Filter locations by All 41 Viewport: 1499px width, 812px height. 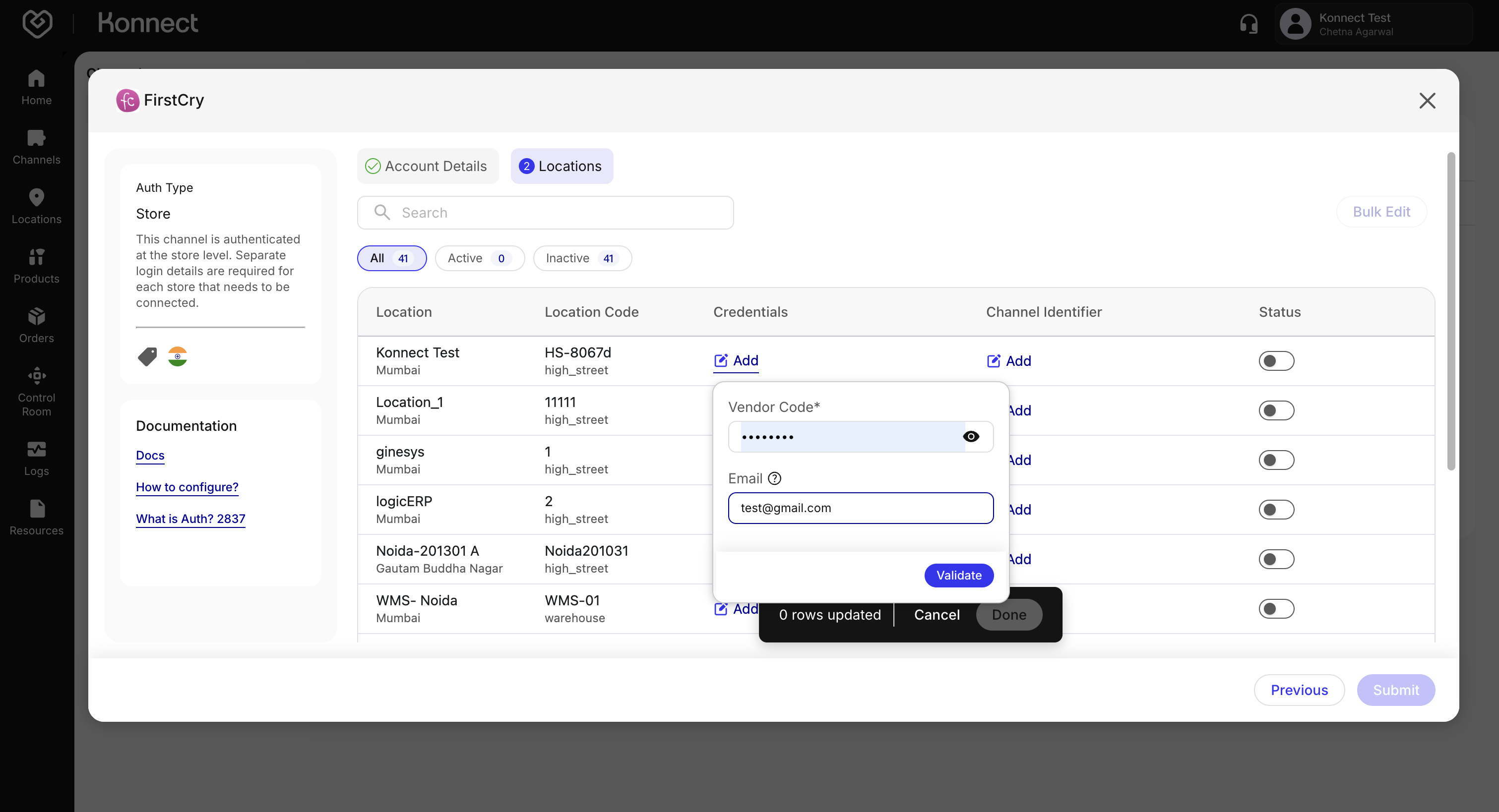tap(392, 258)
